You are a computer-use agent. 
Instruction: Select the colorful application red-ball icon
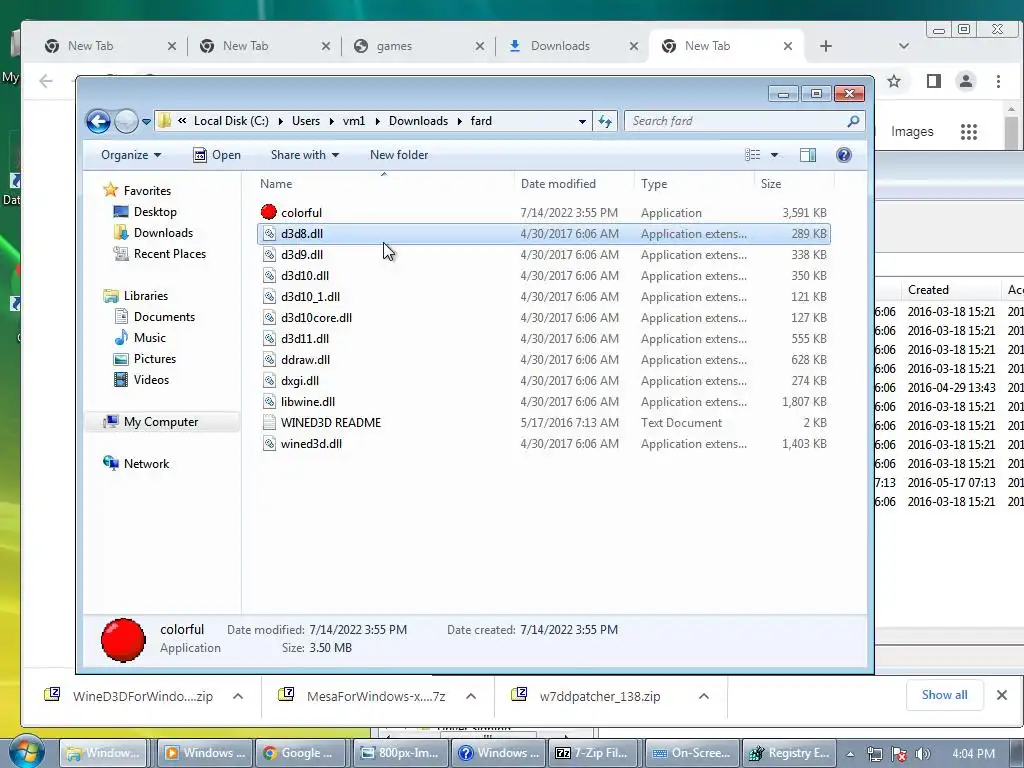coord(268,212)
